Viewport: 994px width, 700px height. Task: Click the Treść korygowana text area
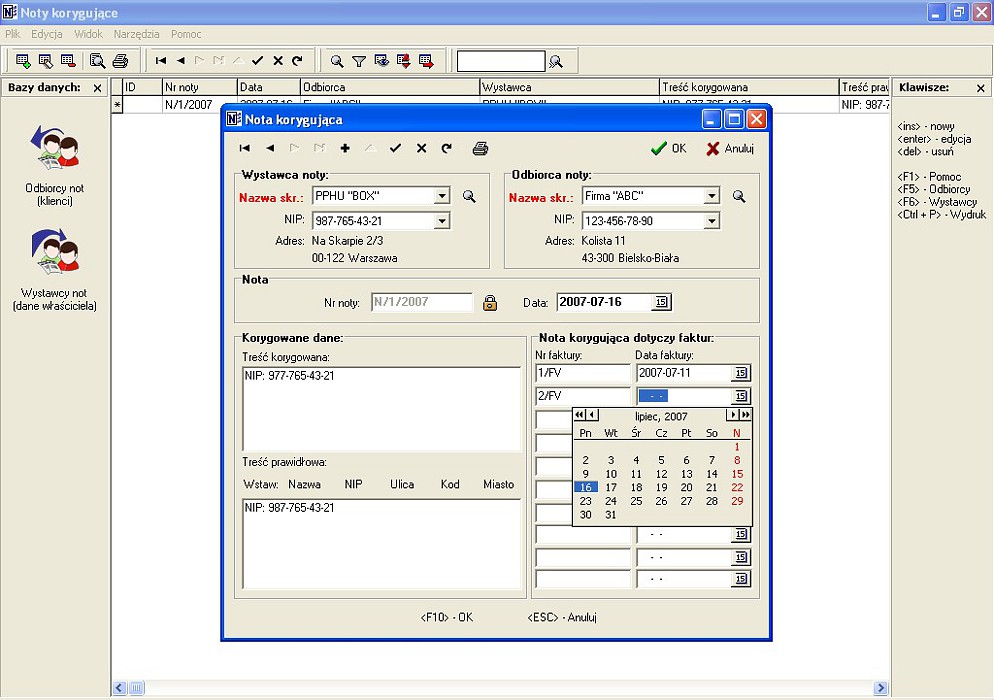tap(381, 408)
